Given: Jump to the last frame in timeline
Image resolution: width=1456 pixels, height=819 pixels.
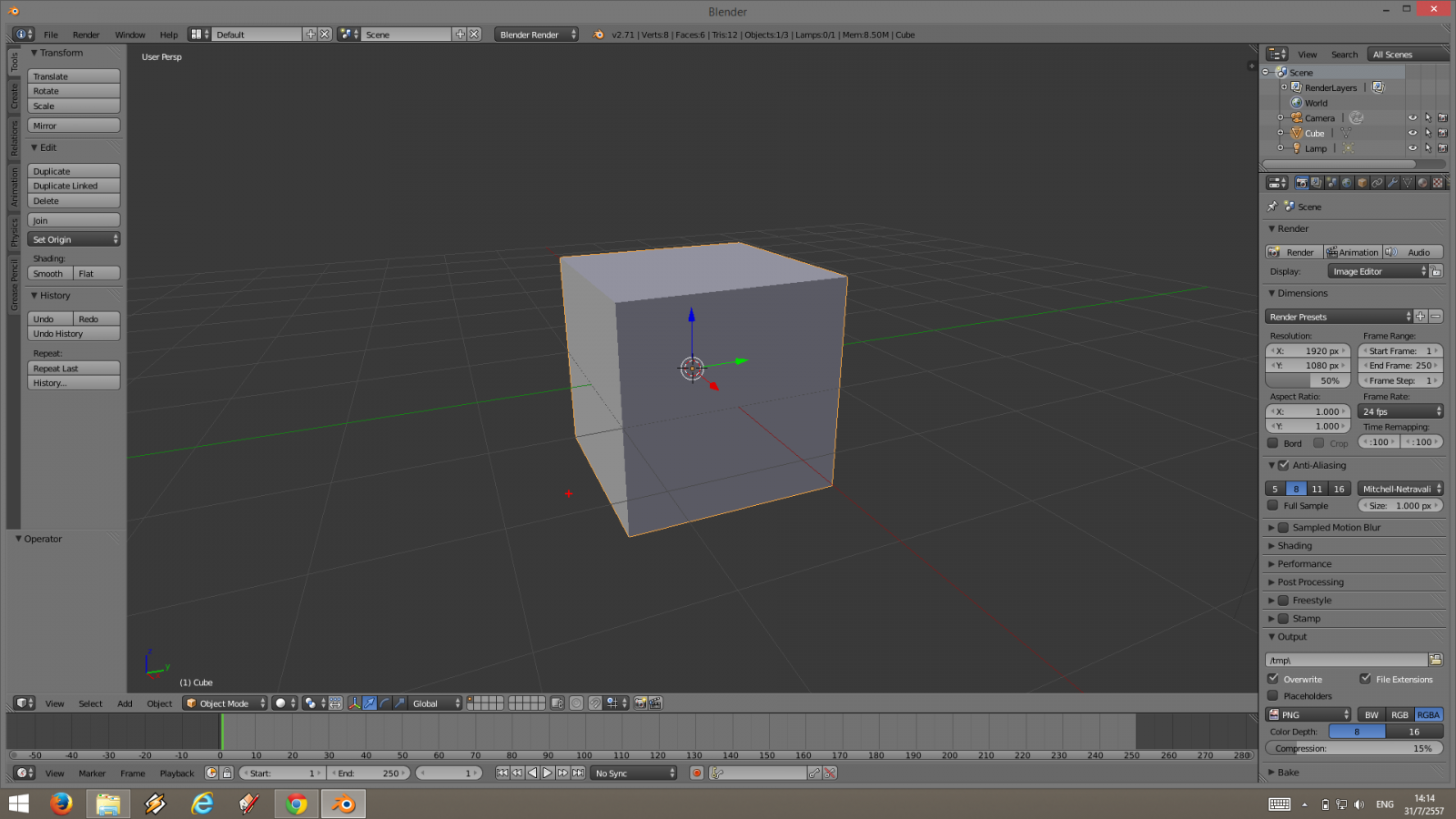Looking at the screenshot, I should tap(578, 773).
